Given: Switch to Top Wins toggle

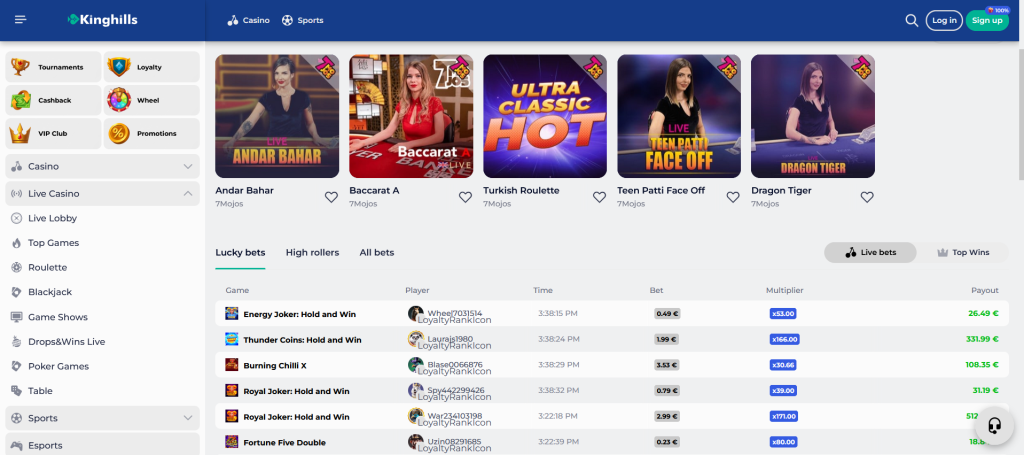Looking at the screenshot, I should coord(963,253).
